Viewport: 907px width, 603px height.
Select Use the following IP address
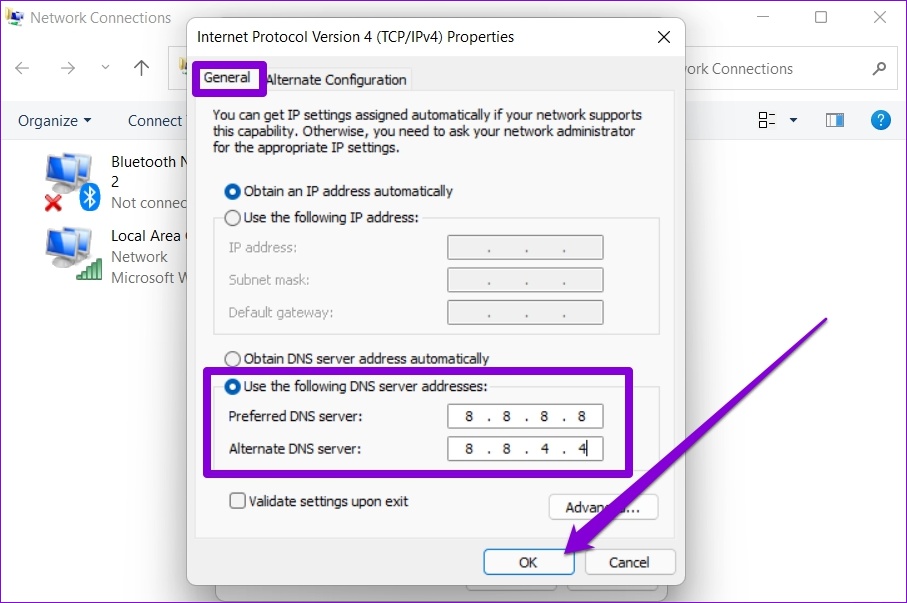click(x=321, y=218)
